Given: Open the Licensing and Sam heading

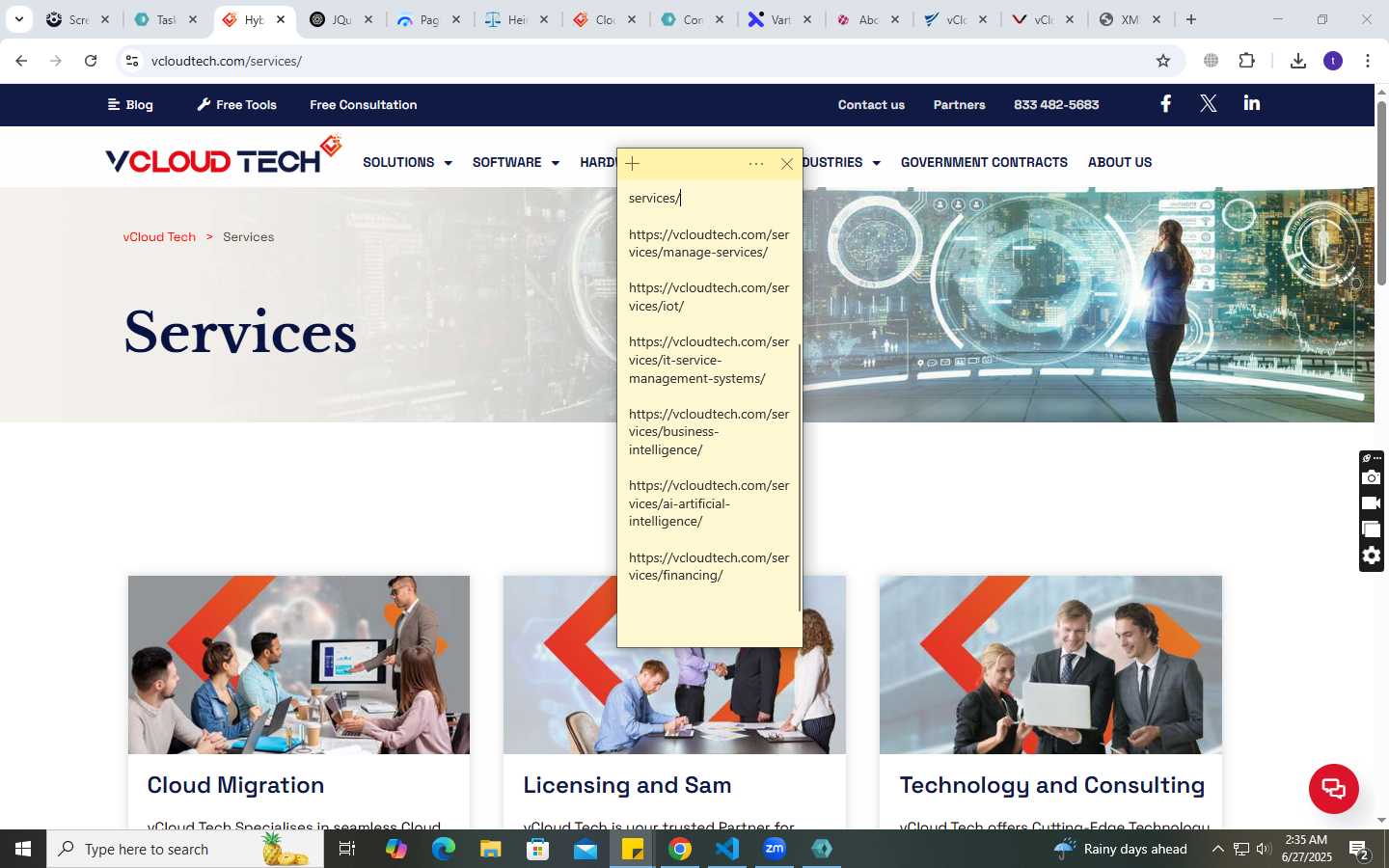Looking at the screenshot, I should coord(627,785).
